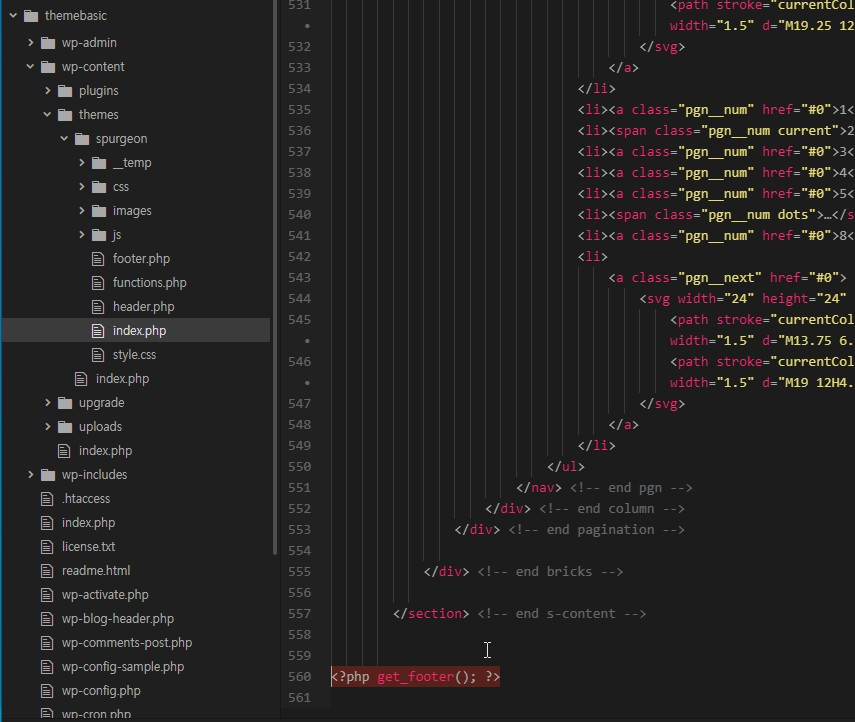This screenshot has height=722, width=855.
Task: Click the uploads folder icon
Action: pyautogui.click(x=65, y=426)
